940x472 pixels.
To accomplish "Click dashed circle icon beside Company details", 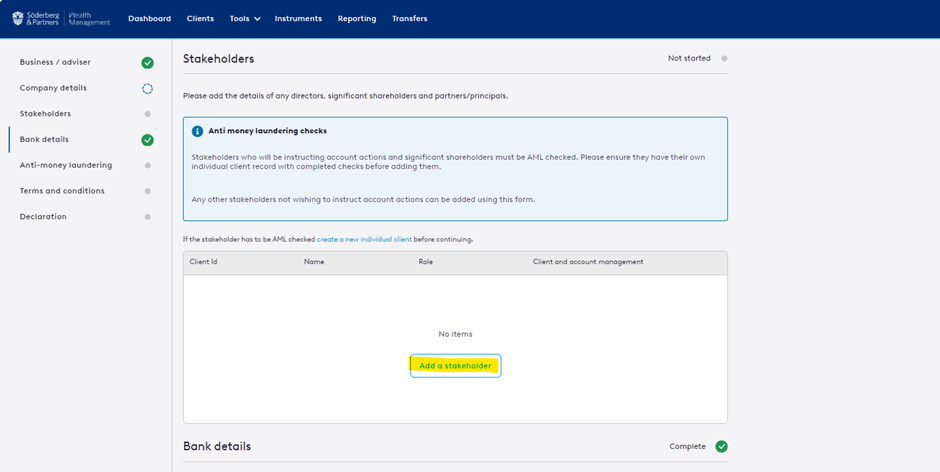I will pyautogui.click(x=147, y=88).
